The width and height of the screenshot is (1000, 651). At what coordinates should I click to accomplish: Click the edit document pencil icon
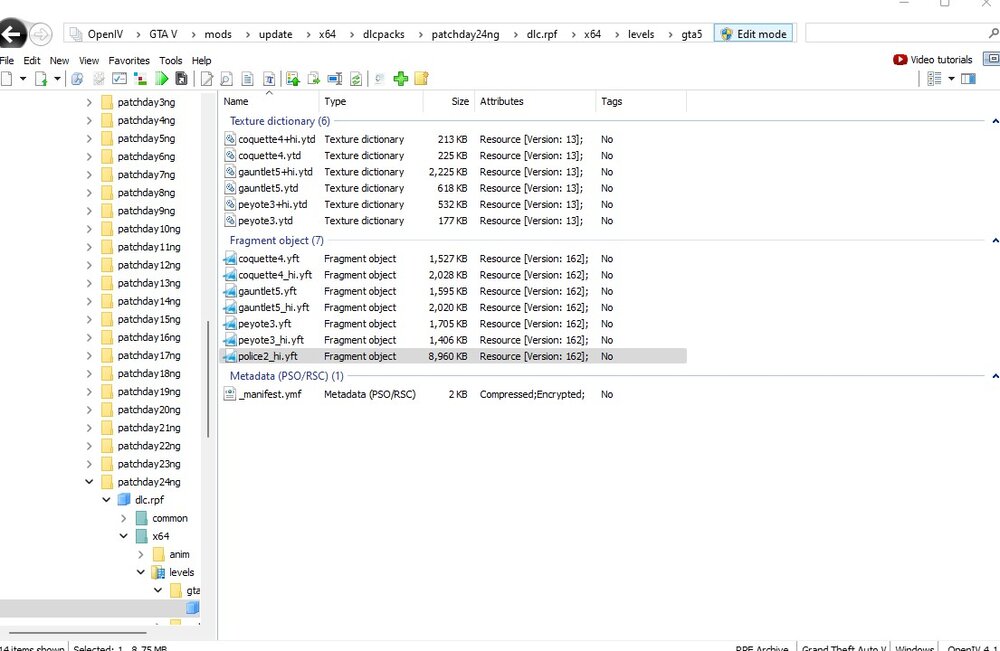pos(207,78)
